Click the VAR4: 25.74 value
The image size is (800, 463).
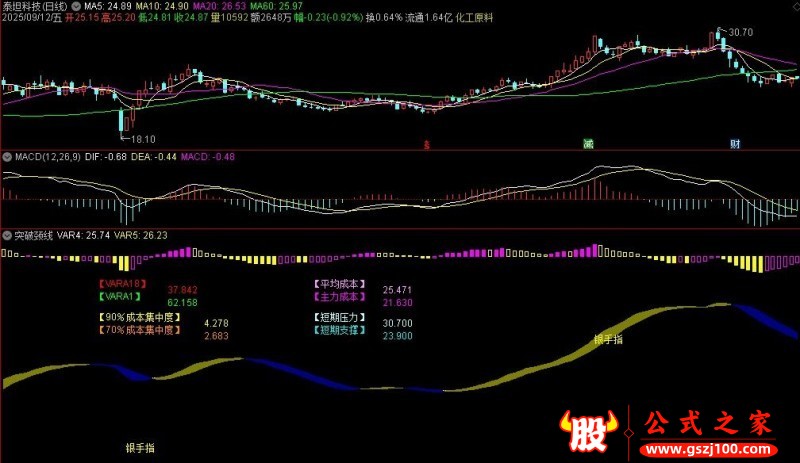tap(83, 235)
